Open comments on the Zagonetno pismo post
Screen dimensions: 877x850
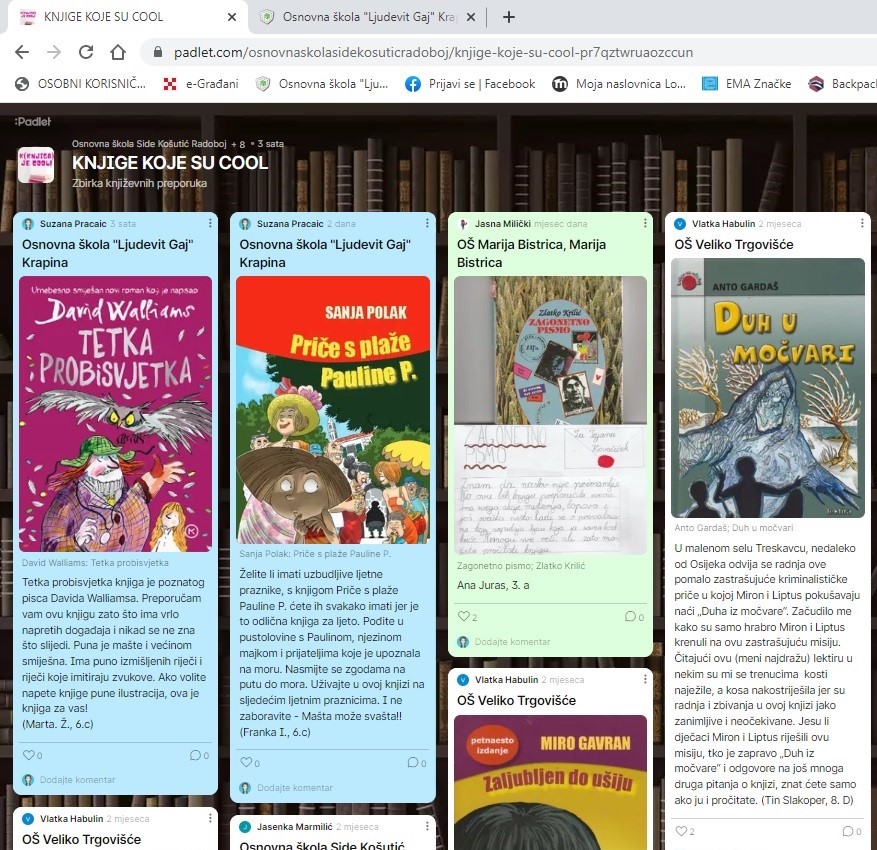click(630, 616)
